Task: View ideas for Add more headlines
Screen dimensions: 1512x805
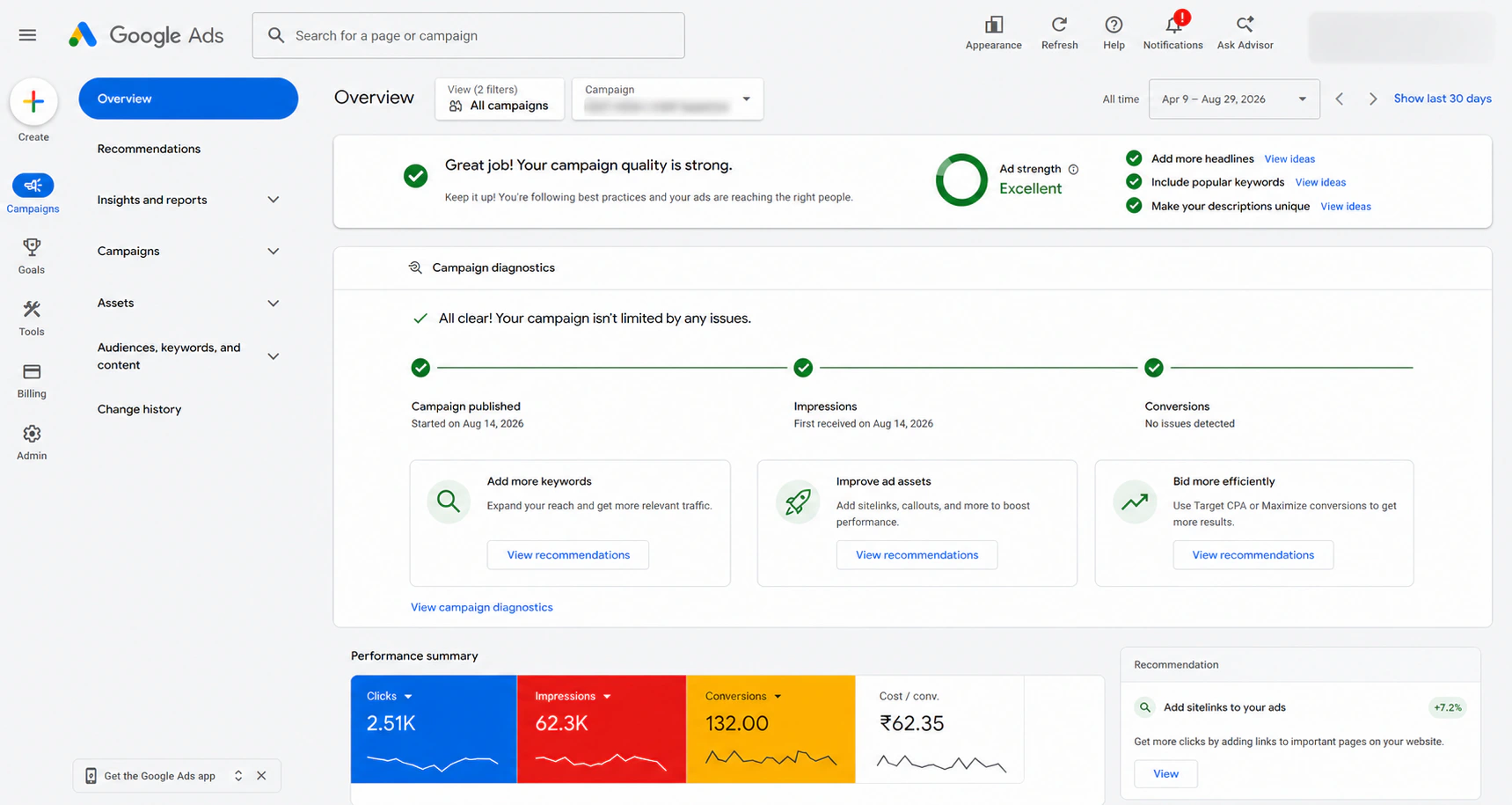Action: tap(1289, 159)
